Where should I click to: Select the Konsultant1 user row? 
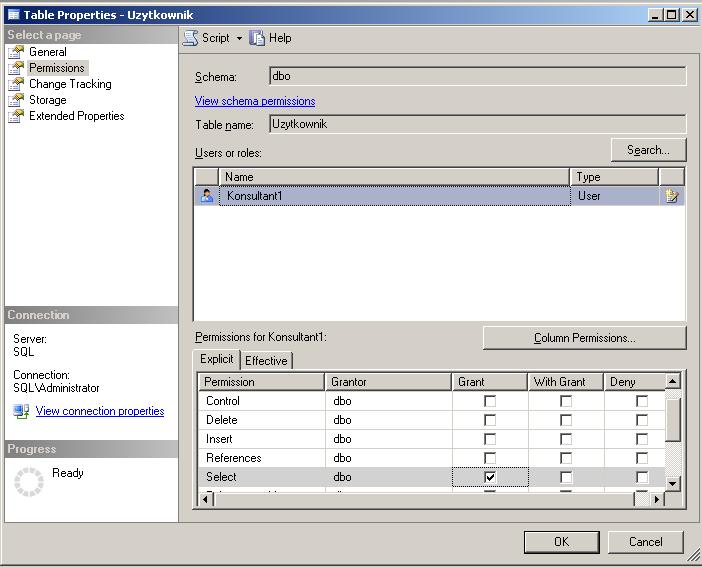point(439,196)
